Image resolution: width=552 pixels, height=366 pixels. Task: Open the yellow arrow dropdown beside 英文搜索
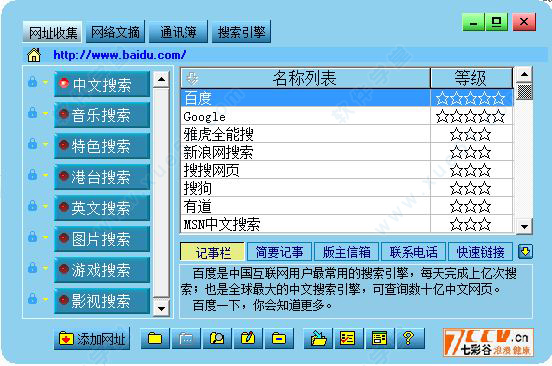[45, 206]
